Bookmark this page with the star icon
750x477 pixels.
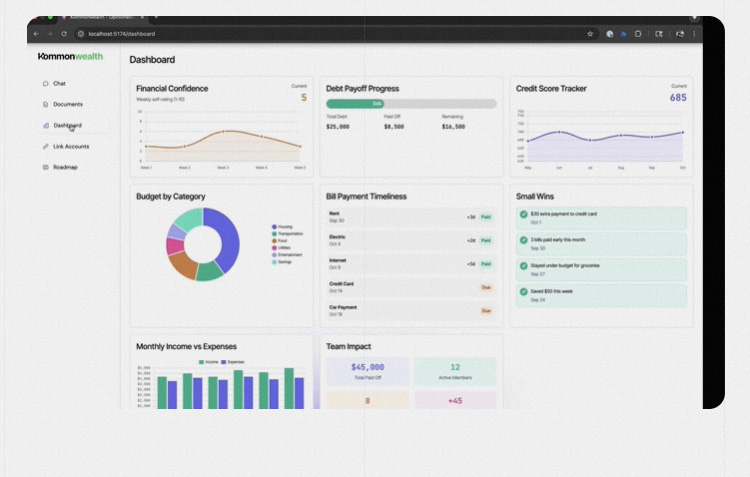pyautogui.click(x=590, y=34)
